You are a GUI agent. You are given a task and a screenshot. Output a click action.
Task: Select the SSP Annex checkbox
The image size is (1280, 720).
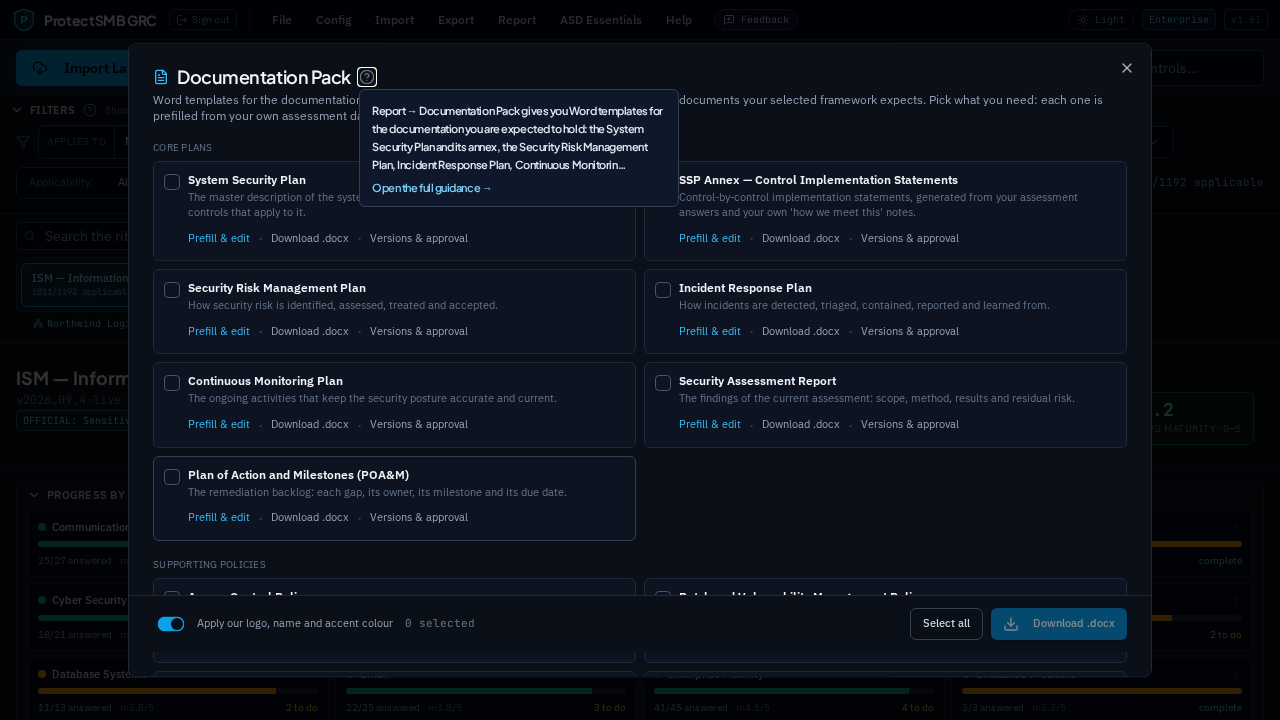(x=663, y=182)
